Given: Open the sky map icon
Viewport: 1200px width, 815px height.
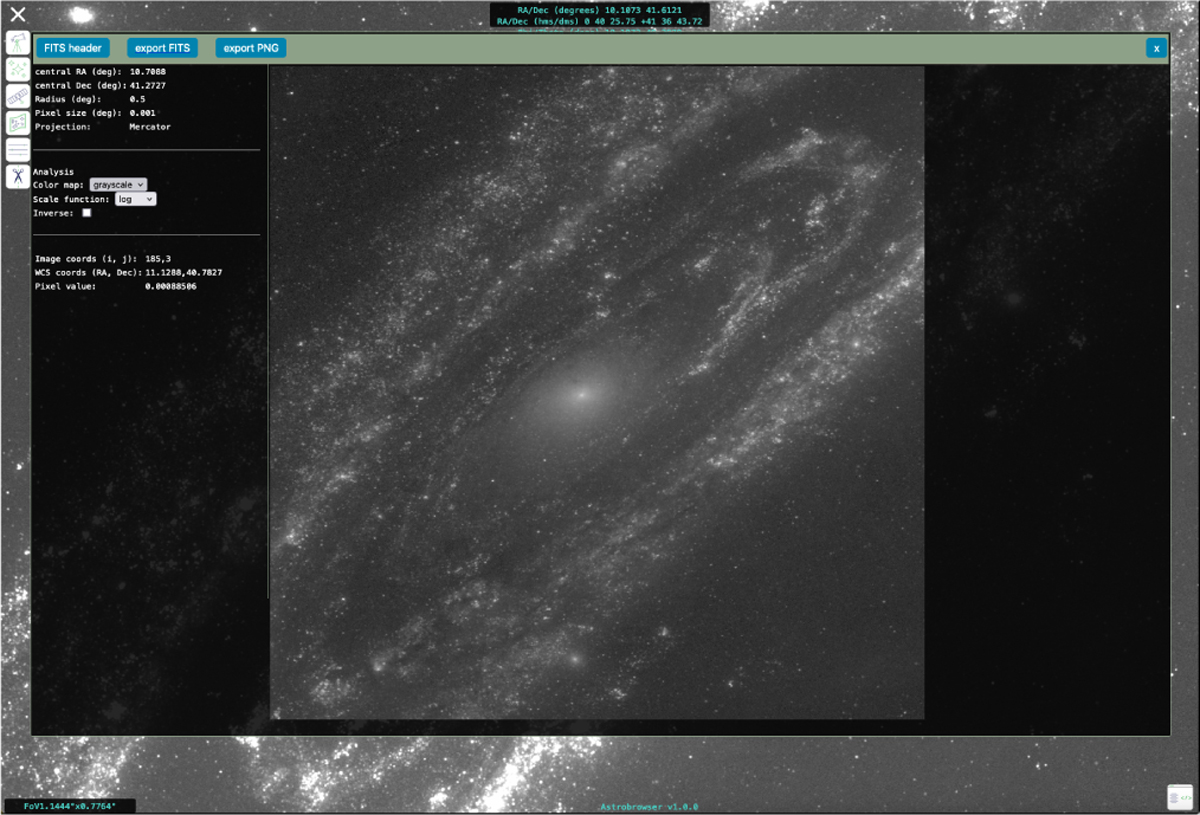Looking at the screenshot, I should click(18, 123).
